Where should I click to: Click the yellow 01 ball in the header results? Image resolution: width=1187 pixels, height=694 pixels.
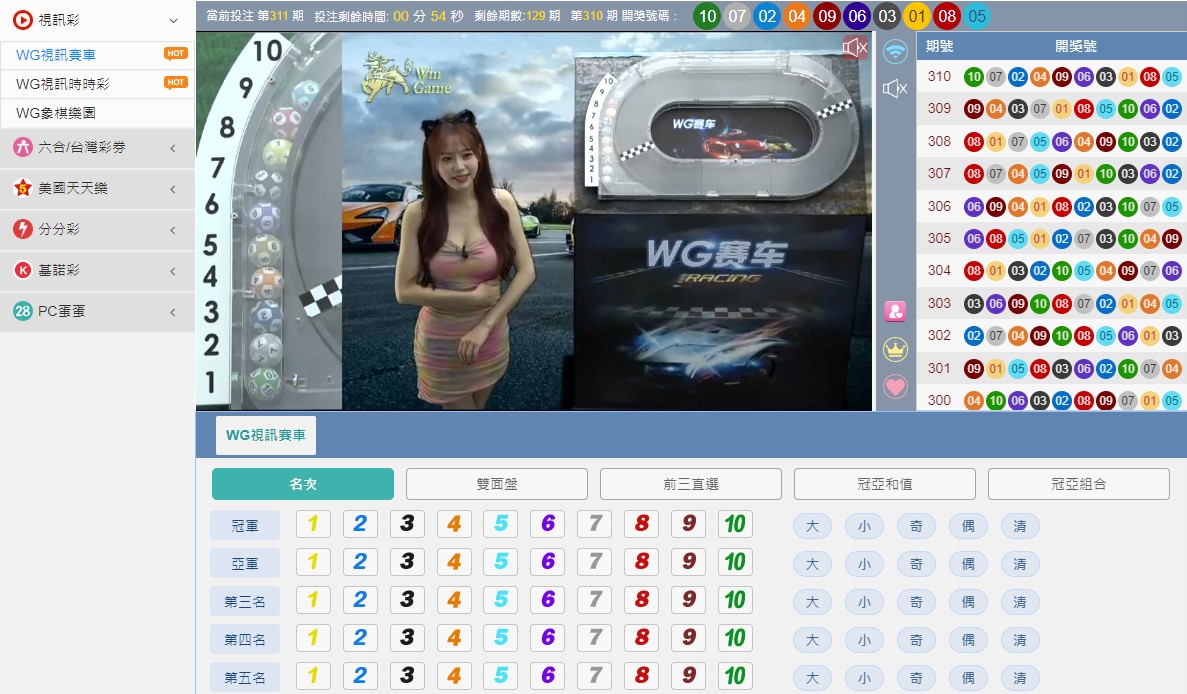(x=917, y=16)
